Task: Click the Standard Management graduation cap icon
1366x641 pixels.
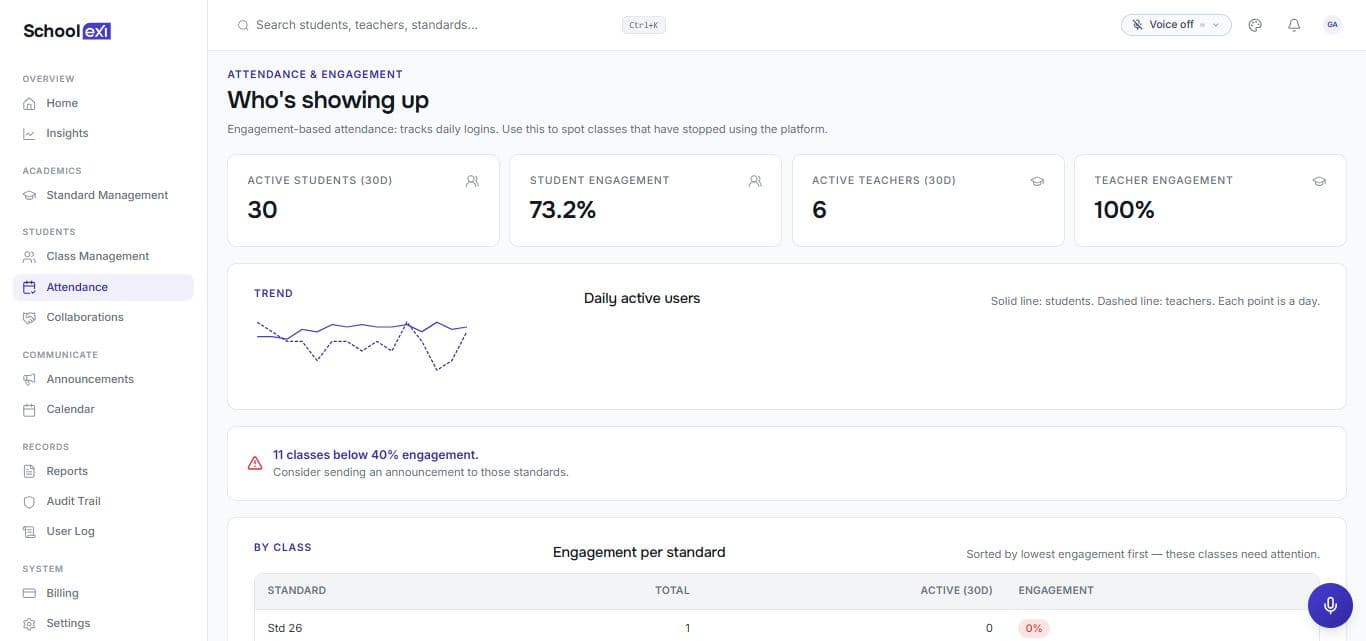Action: point(29,195)
